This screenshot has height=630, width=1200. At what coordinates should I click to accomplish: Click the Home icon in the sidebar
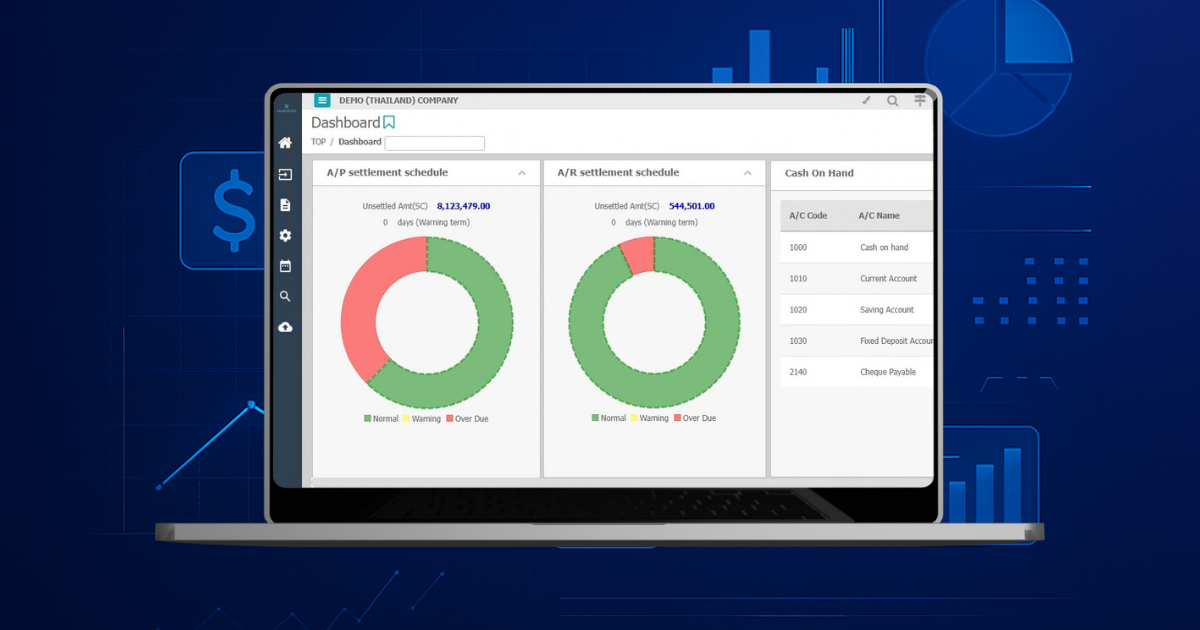285,143
